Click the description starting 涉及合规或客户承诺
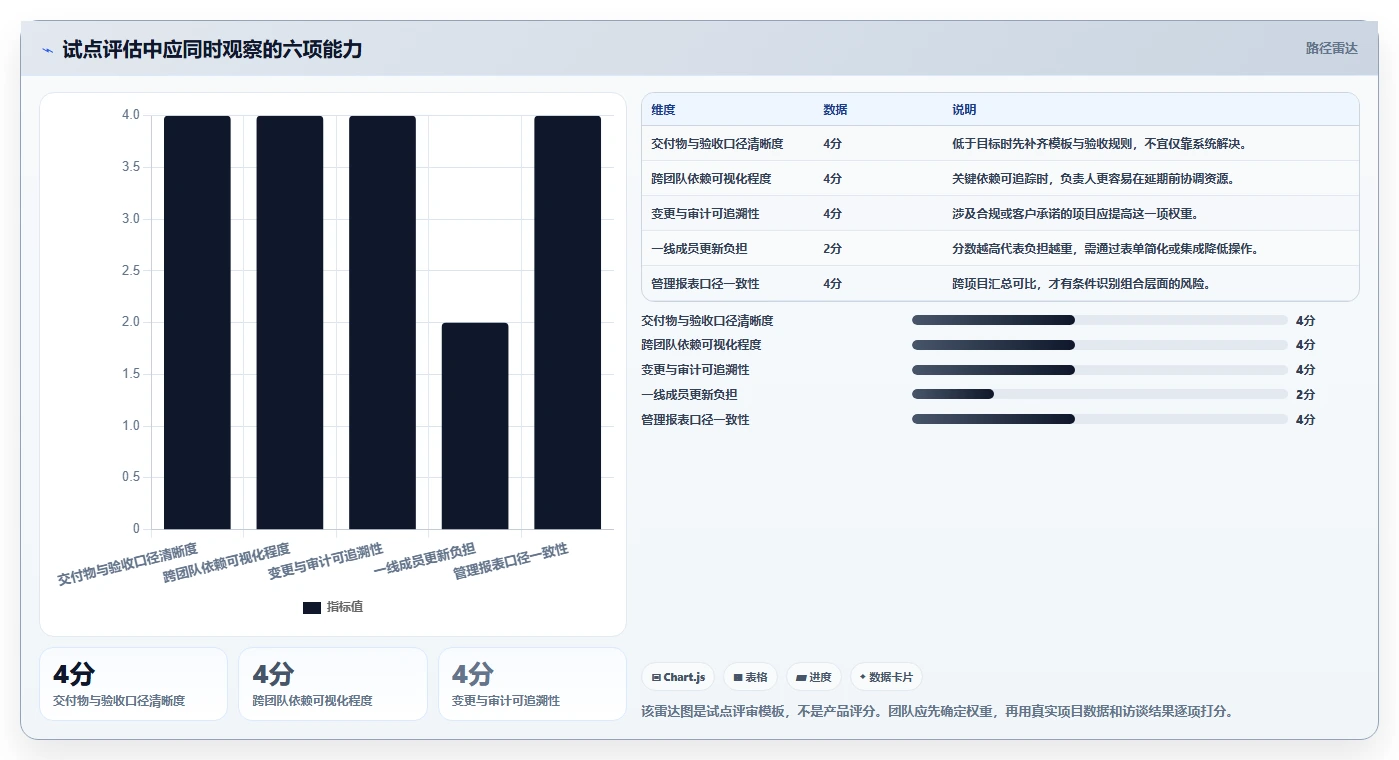Viewport: 1399px width, 760px height. pos(1075,214)
